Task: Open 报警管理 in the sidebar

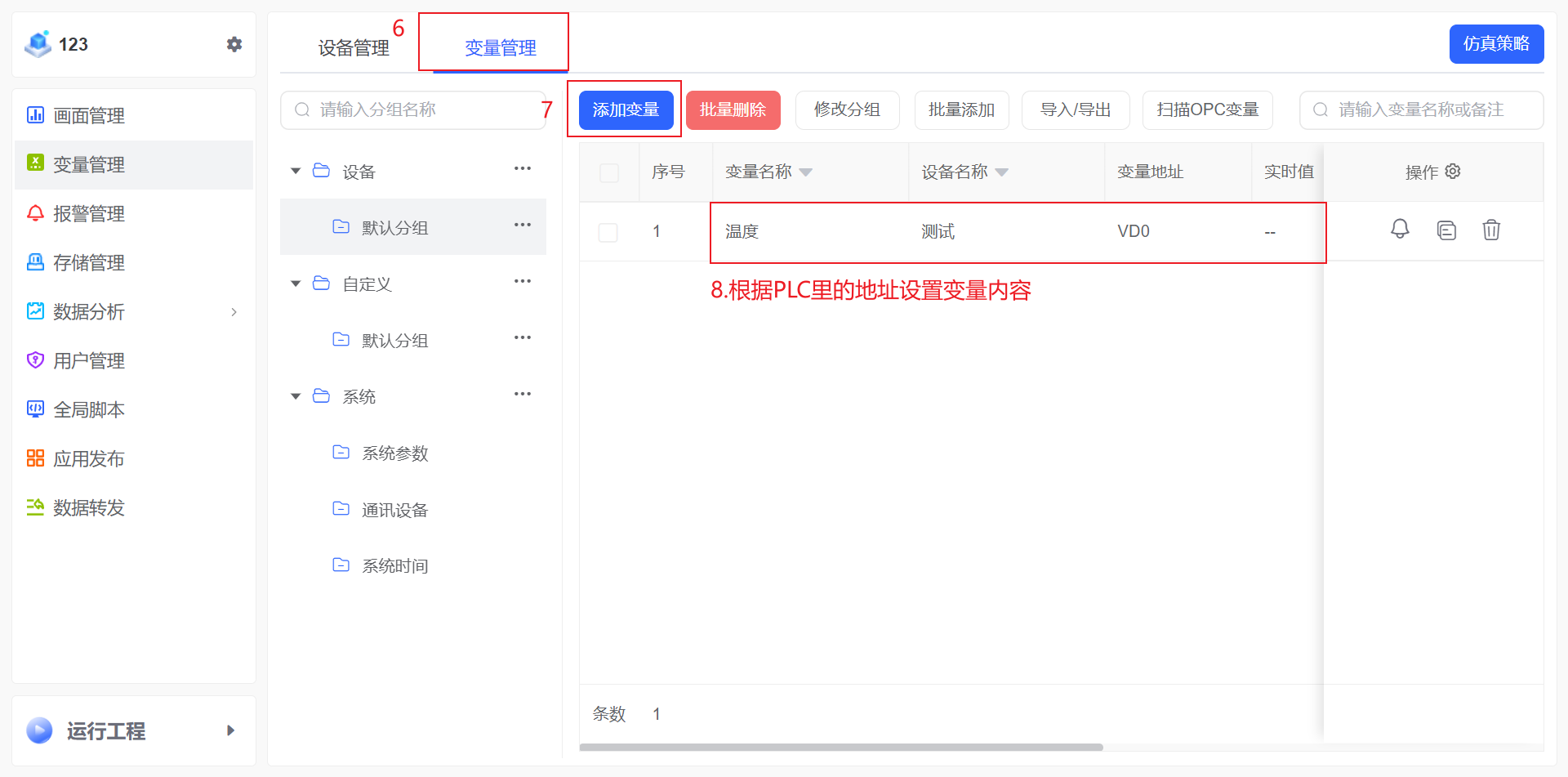Action: click(88, 214)
